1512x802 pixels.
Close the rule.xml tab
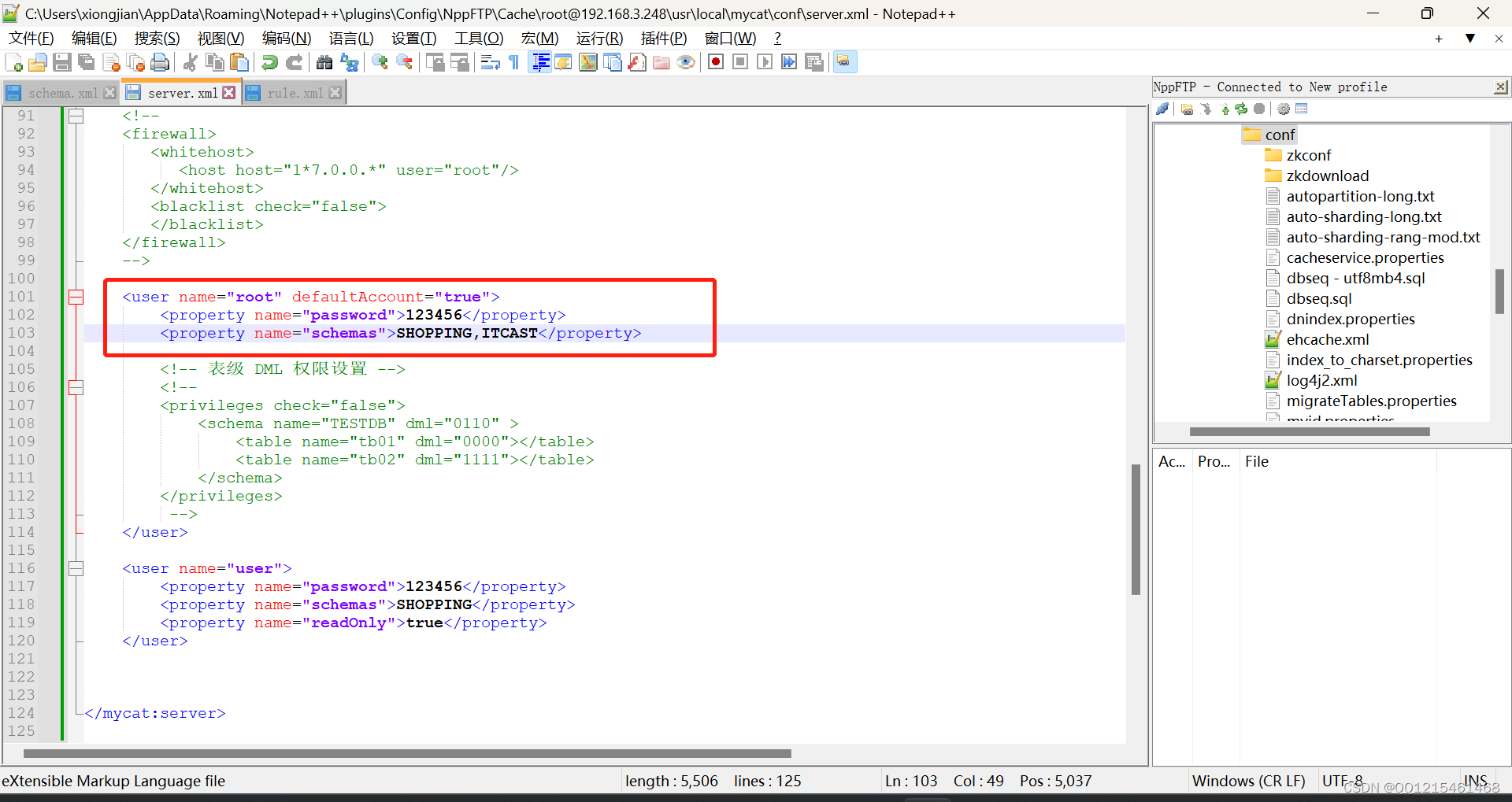click(x=335, y=93)
